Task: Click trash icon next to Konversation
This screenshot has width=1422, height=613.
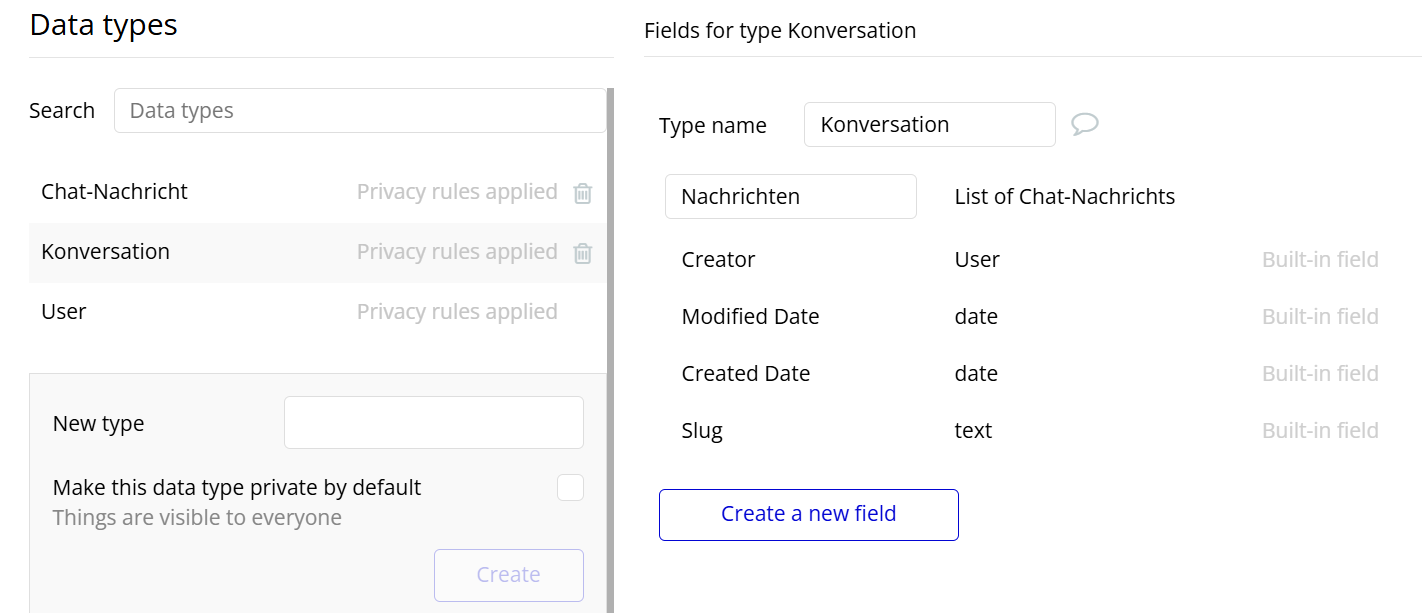Action: tap(582, 253)
